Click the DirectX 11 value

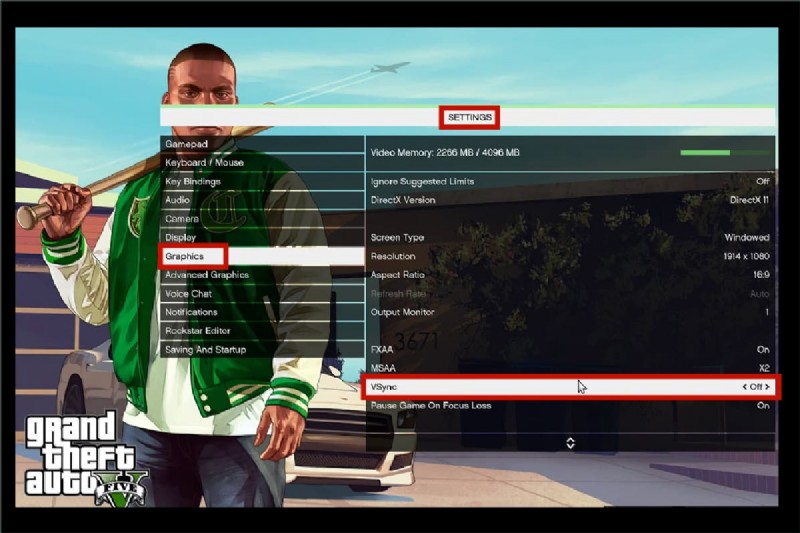pyautogui.click(x=749, y=200)
